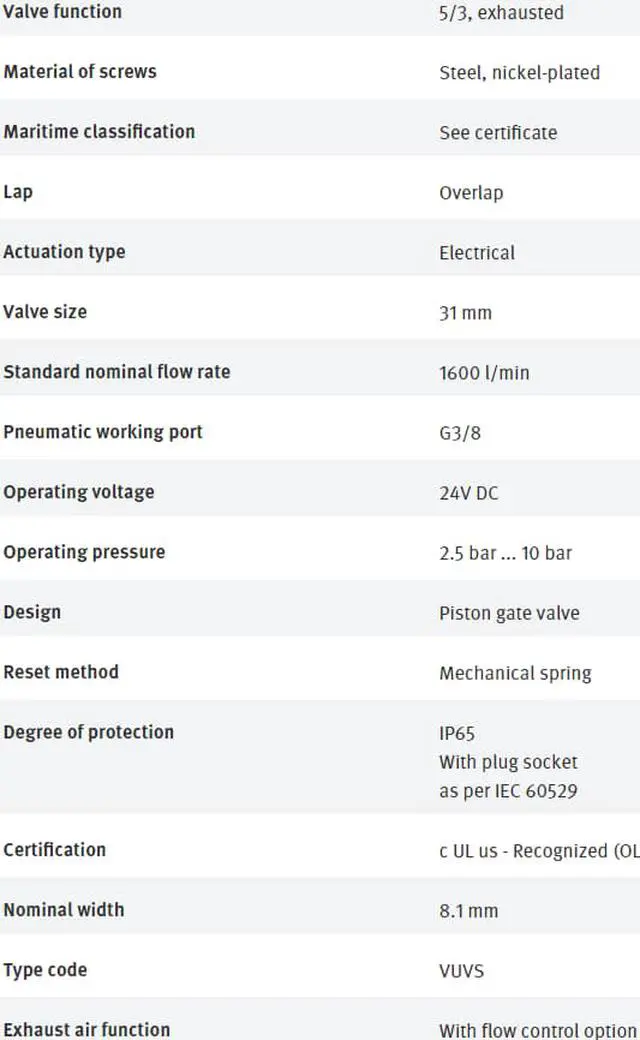640x1040 pixels.
Task: Click the Valve function label
Action: 62,12
